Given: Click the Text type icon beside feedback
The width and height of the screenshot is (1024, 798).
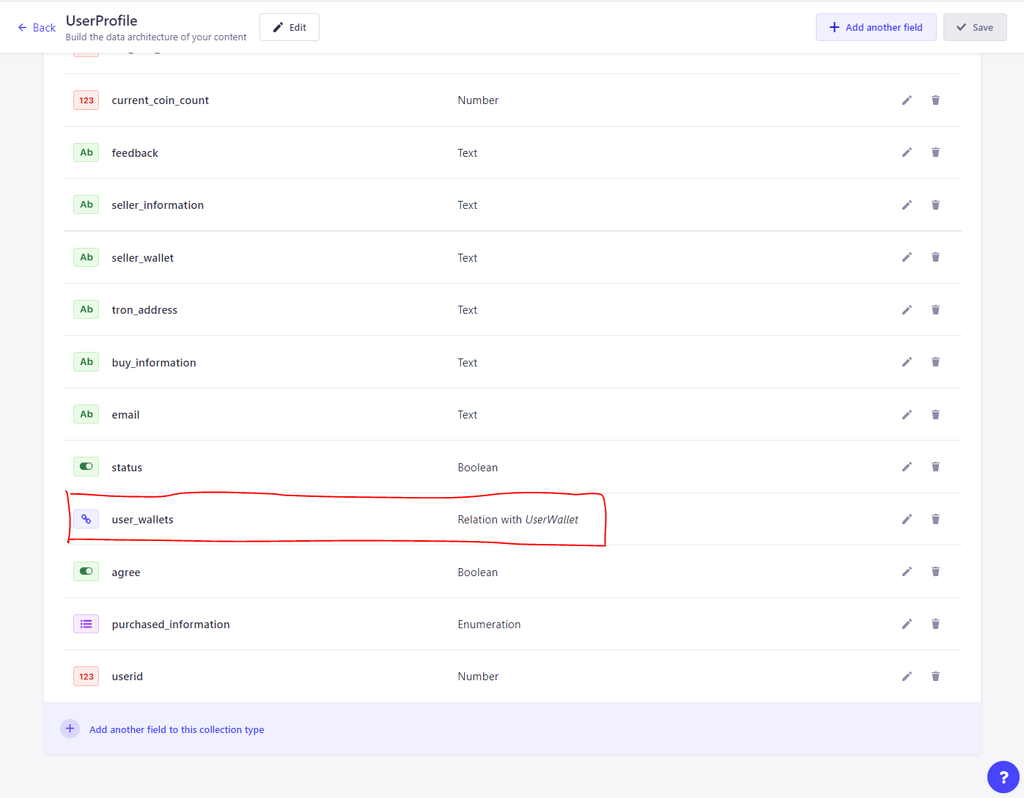Looking at the screenshot, I should 85,152.
